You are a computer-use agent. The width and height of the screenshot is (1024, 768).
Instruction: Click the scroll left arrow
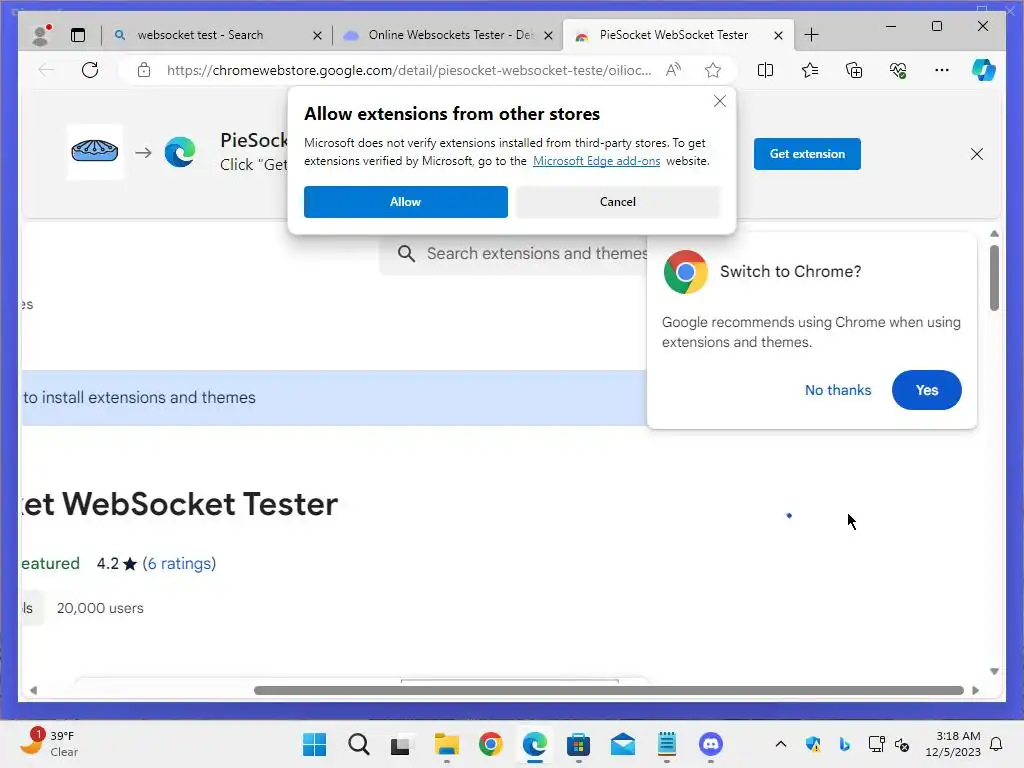coord(33,690)
